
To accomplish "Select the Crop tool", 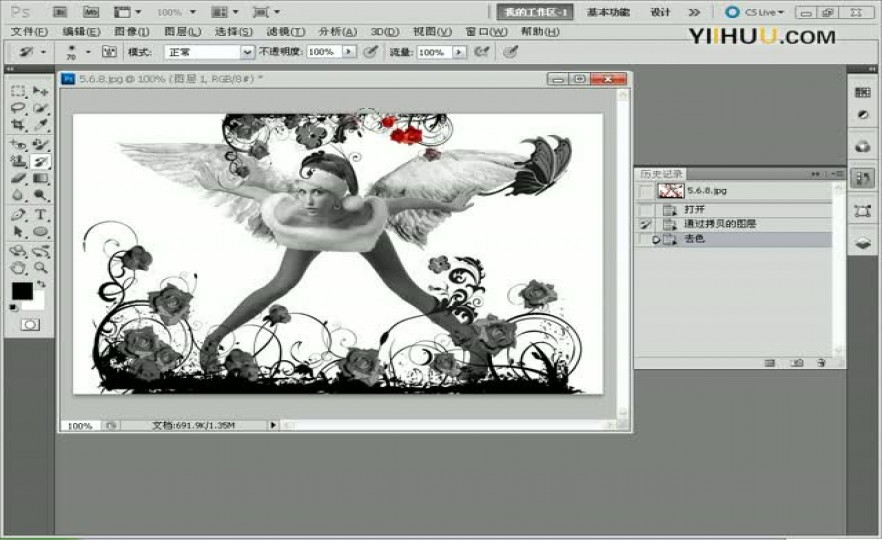I will pos(19,124).
